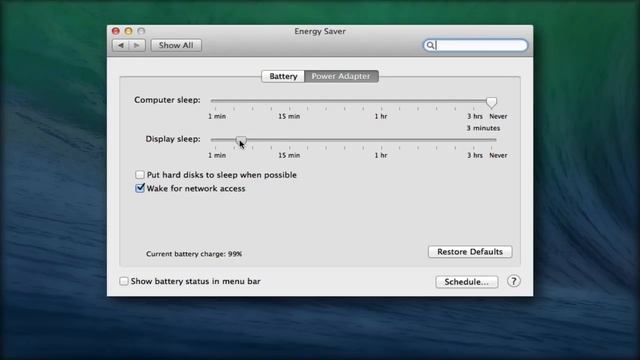Viewport: 640px width, 360px height.
Task: Click the 3 minutes value label
Action: click(x=483, y=128)
